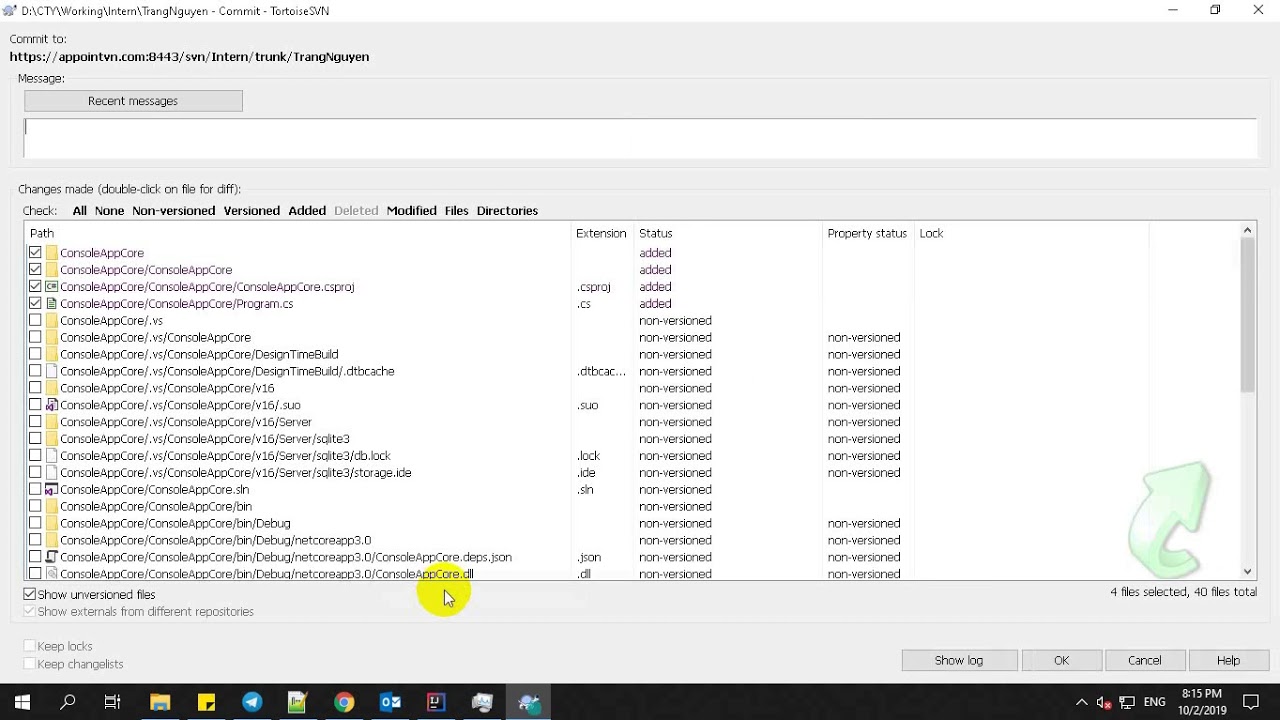Check Directories filter link
This screenshot has height=720, width=1280.
pyautogui.click(x=507, y=211)
